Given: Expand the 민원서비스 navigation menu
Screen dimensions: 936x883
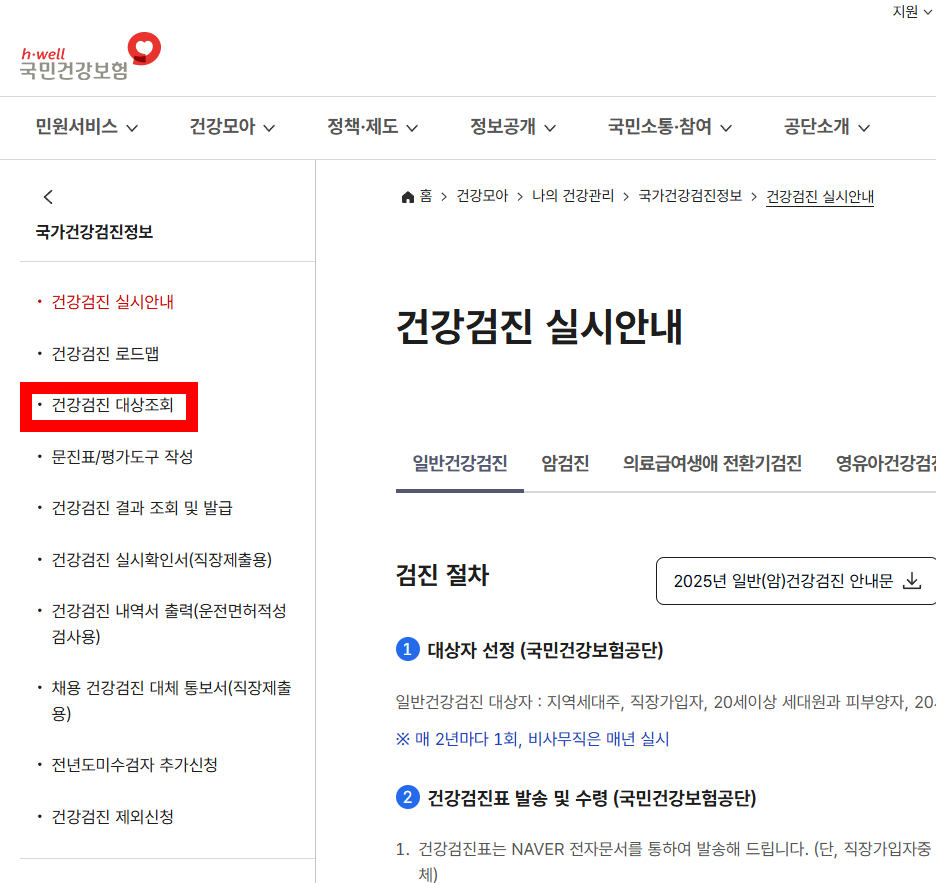Looking at the screenshot, I should point(87,127).
